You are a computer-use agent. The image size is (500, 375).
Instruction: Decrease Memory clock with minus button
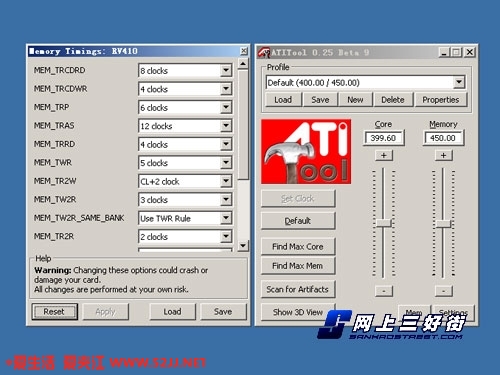pyautogui.click(x=443, y=291)
